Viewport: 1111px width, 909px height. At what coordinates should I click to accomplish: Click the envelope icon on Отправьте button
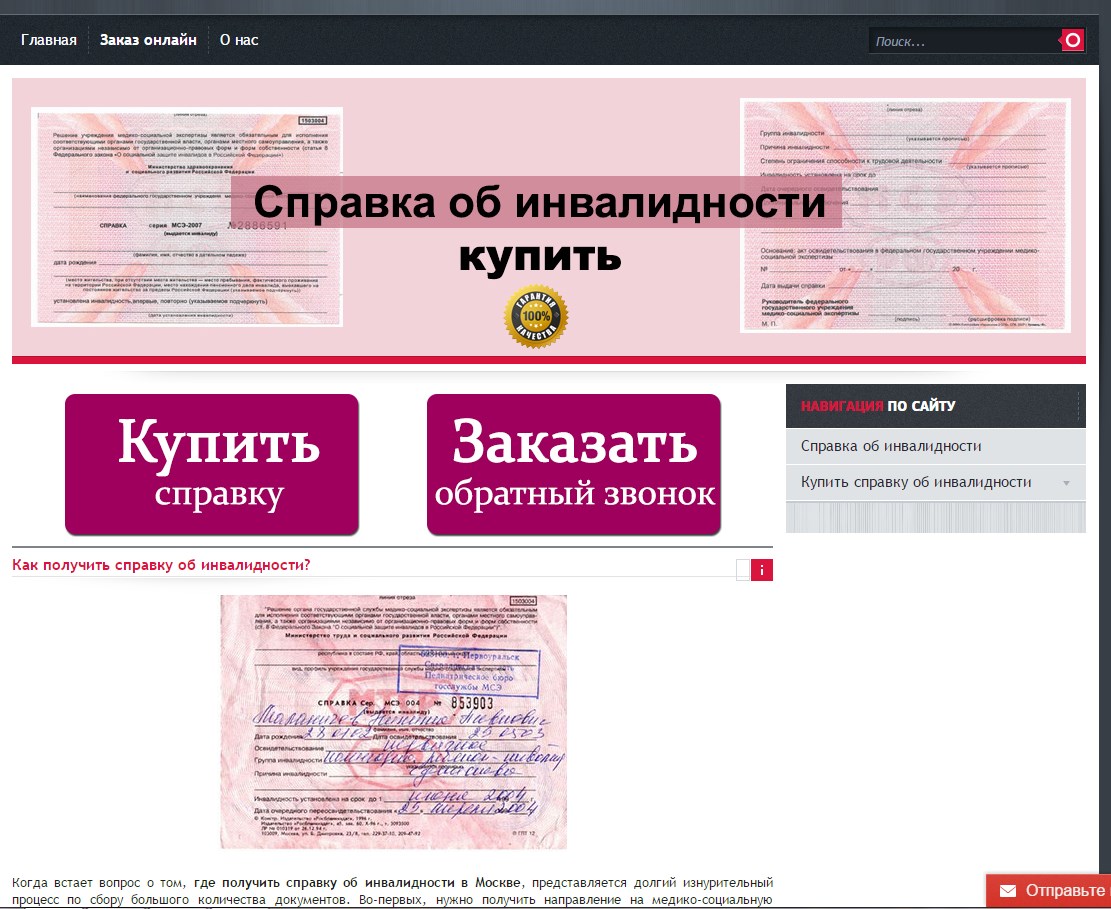(1007, 890)
